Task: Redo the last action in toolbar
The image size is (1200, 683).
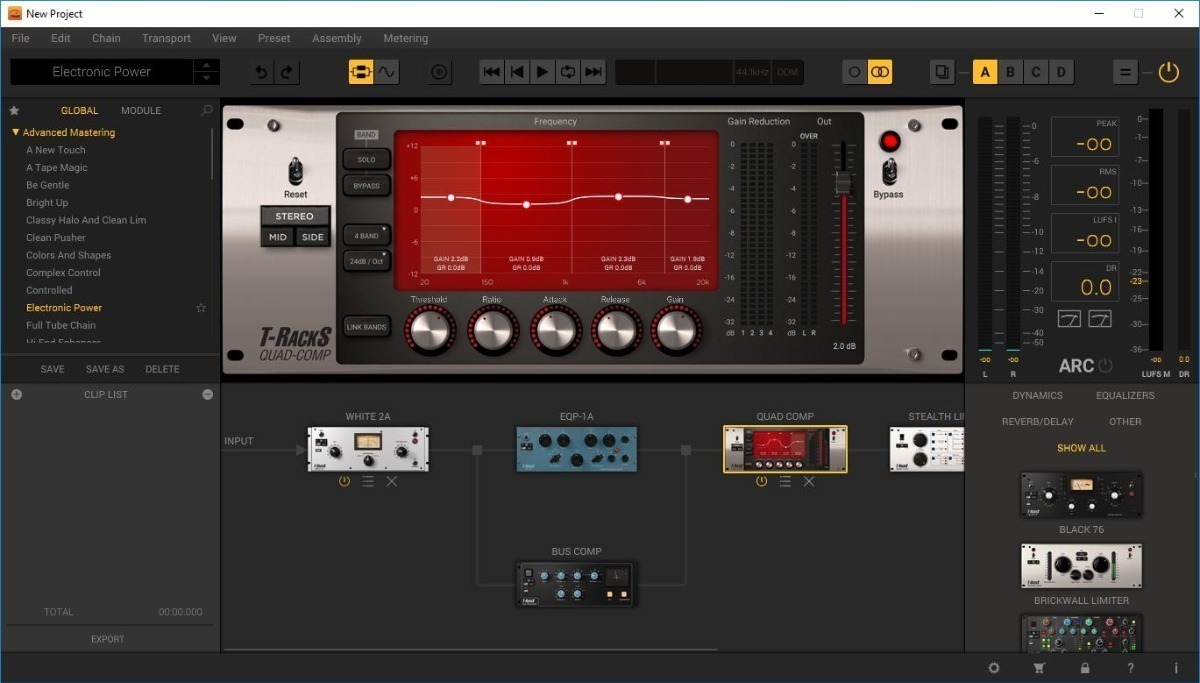Action: click(286, 72)
